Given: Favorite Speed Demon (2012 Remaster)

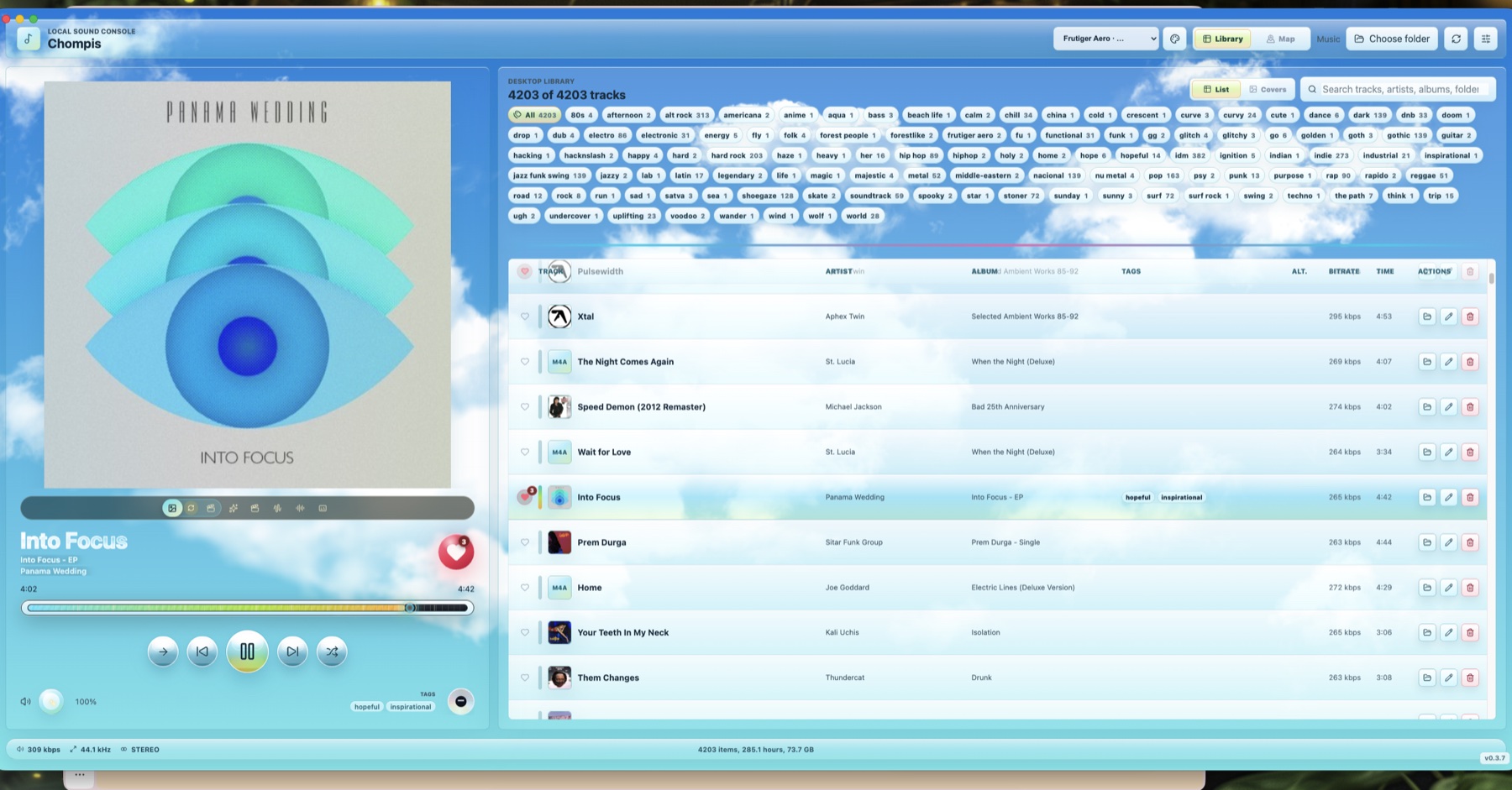Looking at the screenshot, I should (525, 406).
